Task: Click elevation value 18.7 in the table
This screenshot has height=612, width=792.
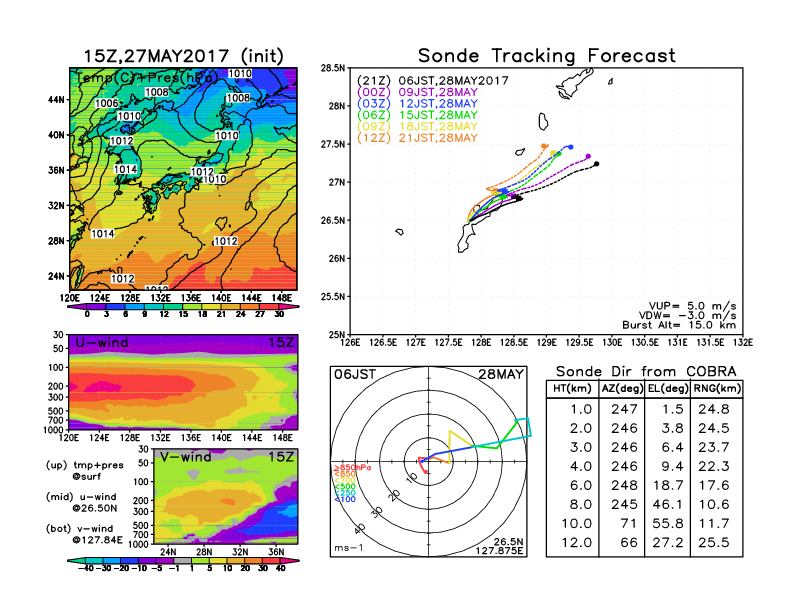Action: (x=668, y=486)
